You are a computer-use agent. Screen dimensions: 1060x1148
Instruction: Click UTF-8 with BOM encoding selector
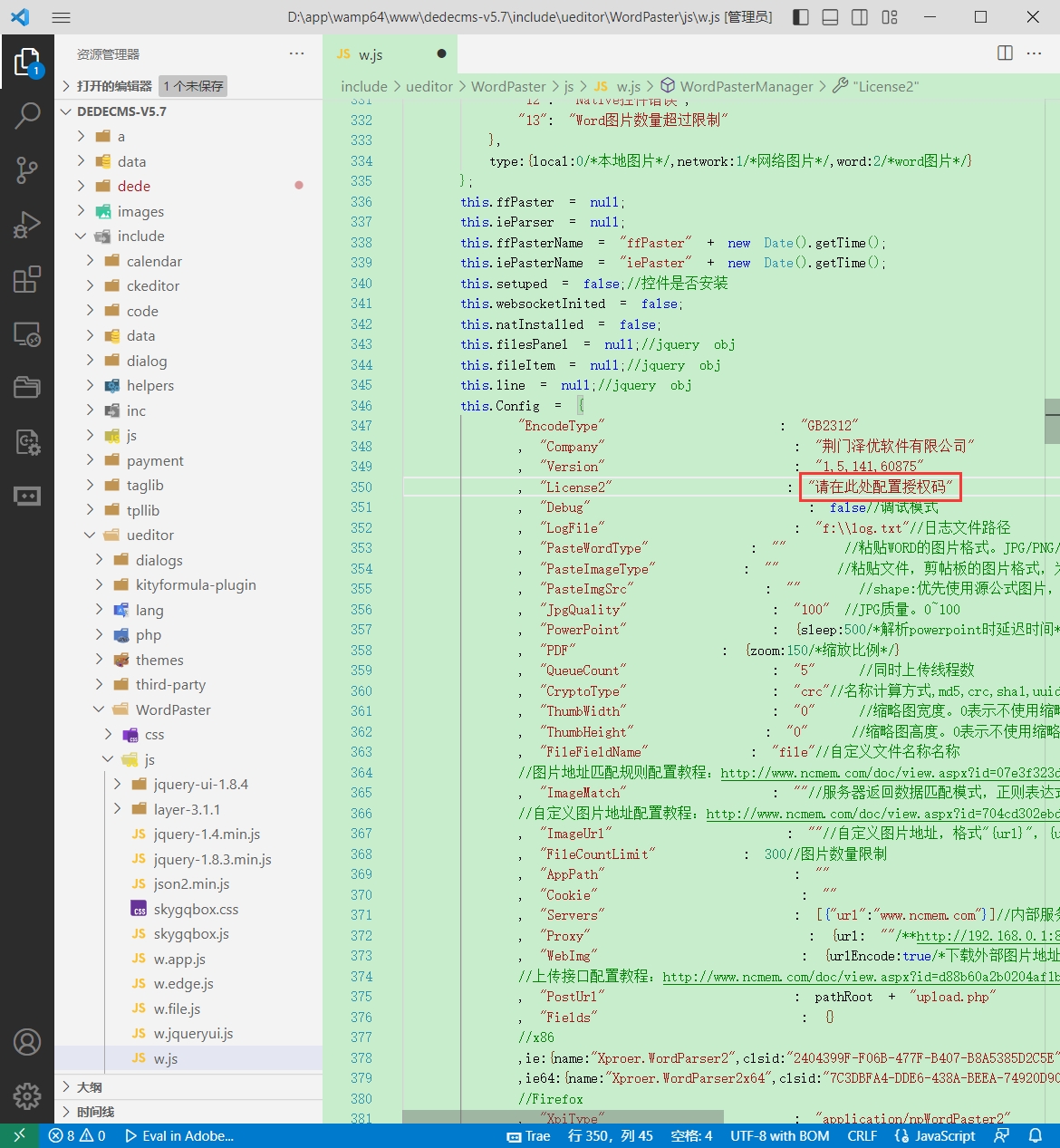(x=779, y=1135)
